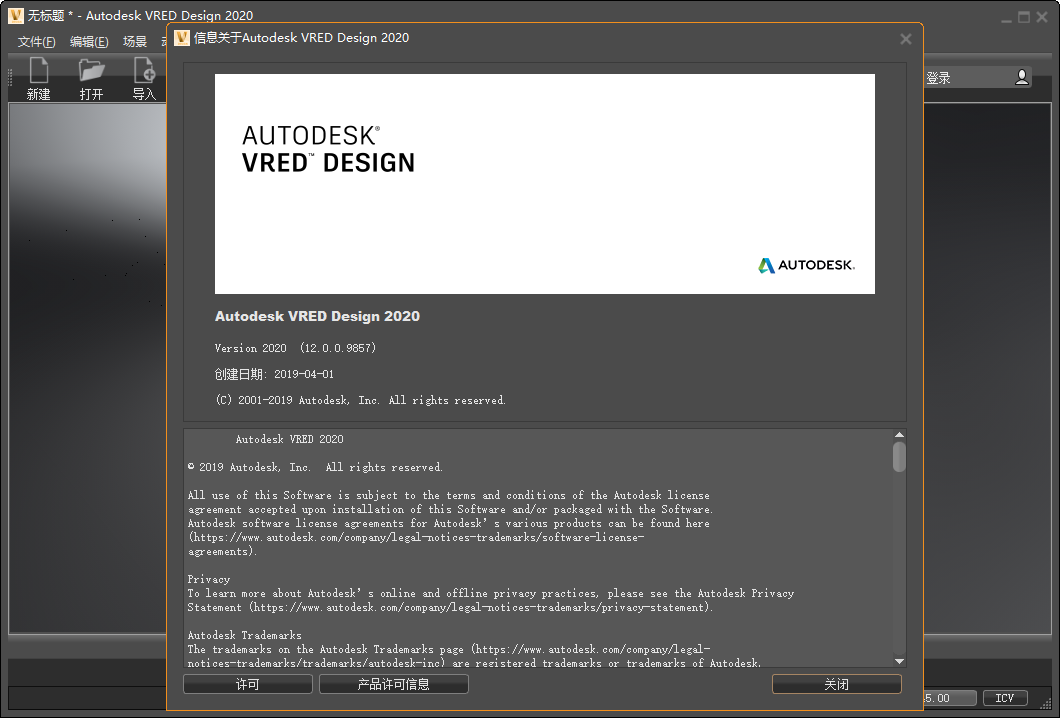Click the ICV indicator in the status bar
The width and height of the screenshot is (1060, 718).
point(1005,697)
